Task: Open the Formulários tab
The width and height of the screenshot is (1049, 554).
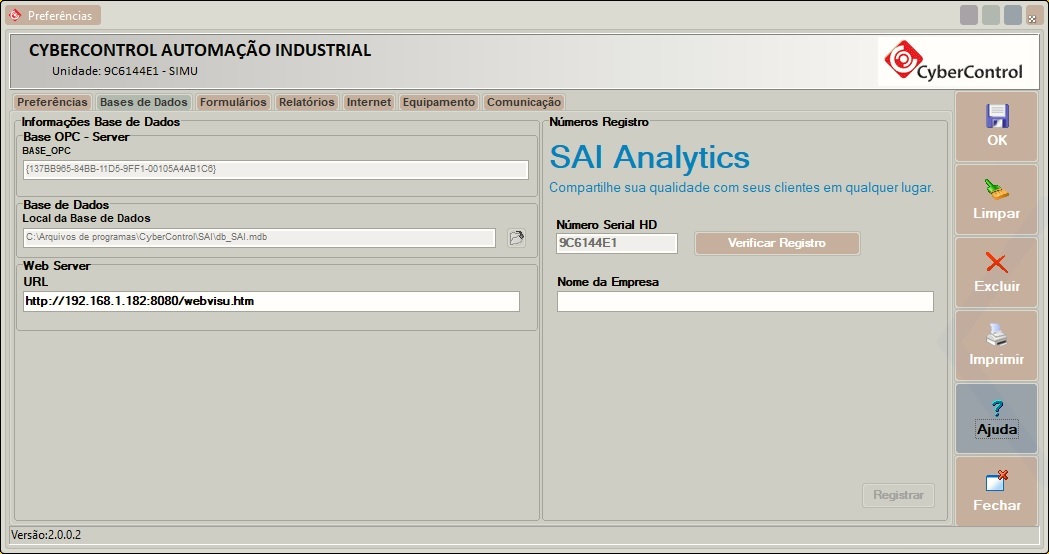Action: [x=233, y=102]
